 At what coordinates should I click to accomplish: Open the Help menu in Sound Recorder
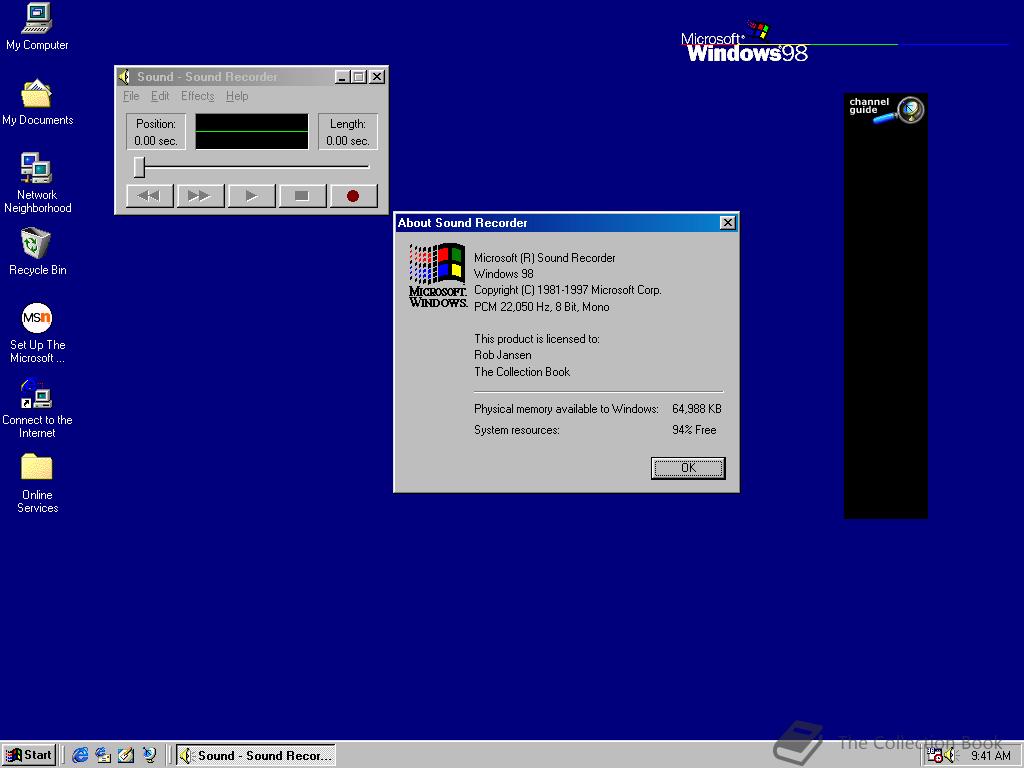click(237, 96)
